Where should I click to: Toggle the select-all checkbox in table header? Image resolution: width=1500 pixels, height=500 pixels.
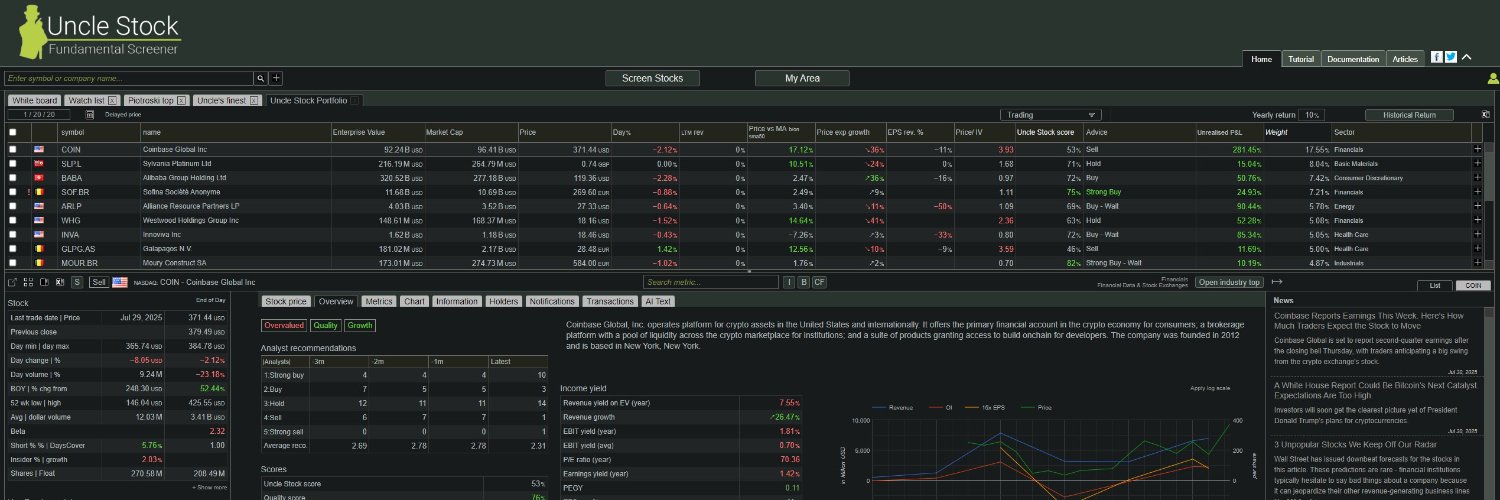[13, 132]
